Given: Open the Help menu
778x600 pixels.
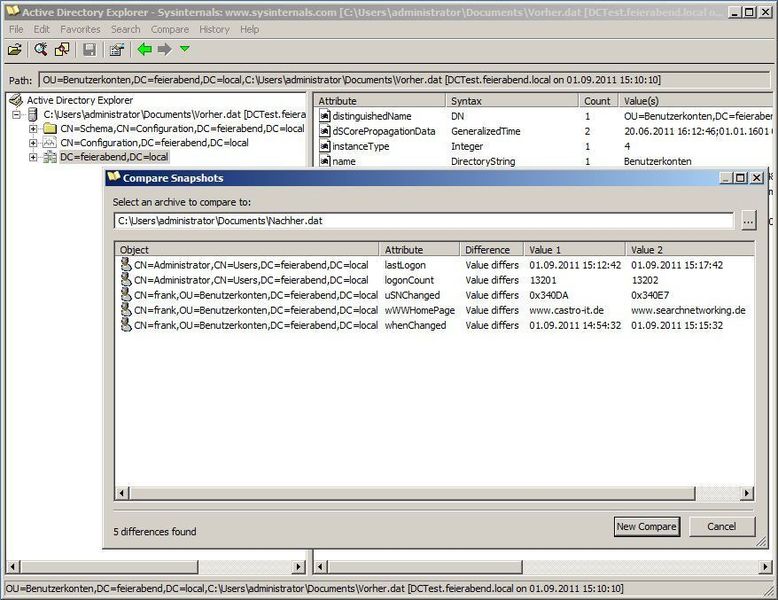Looking at the screenshot, I should [x=250, y=29].
